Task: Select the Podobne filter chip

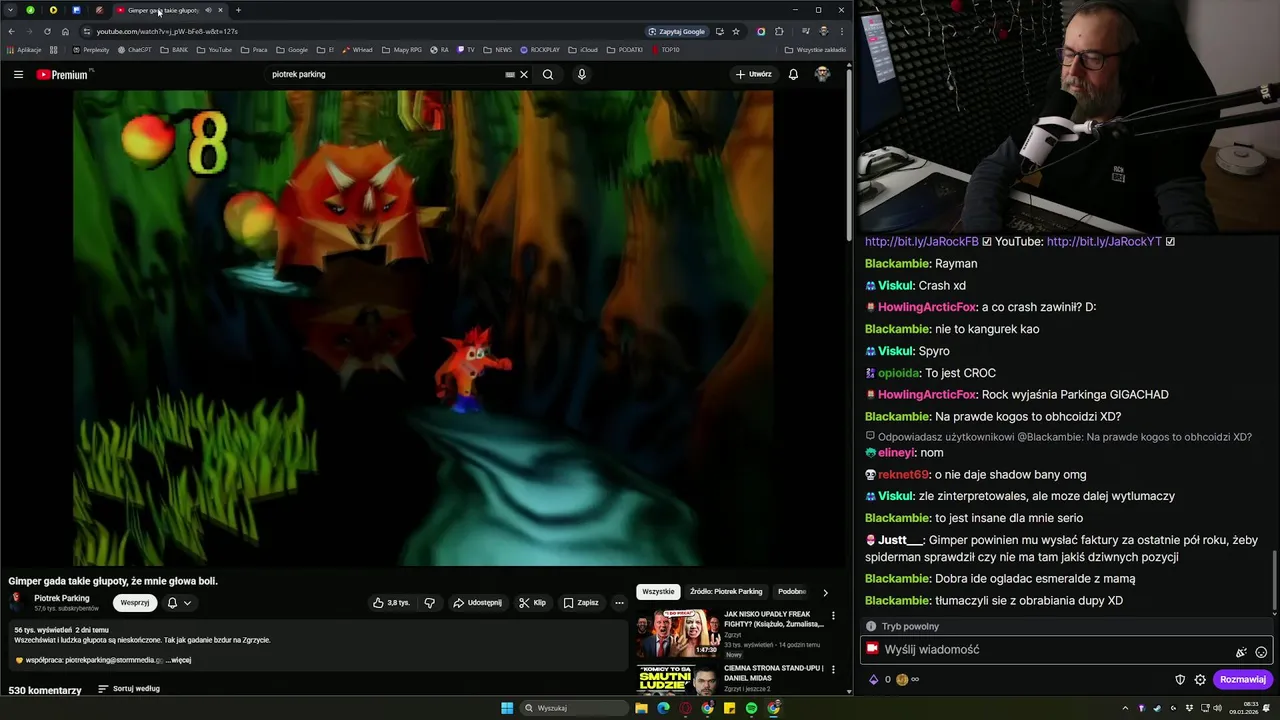Action: click(x=793, y=592)
